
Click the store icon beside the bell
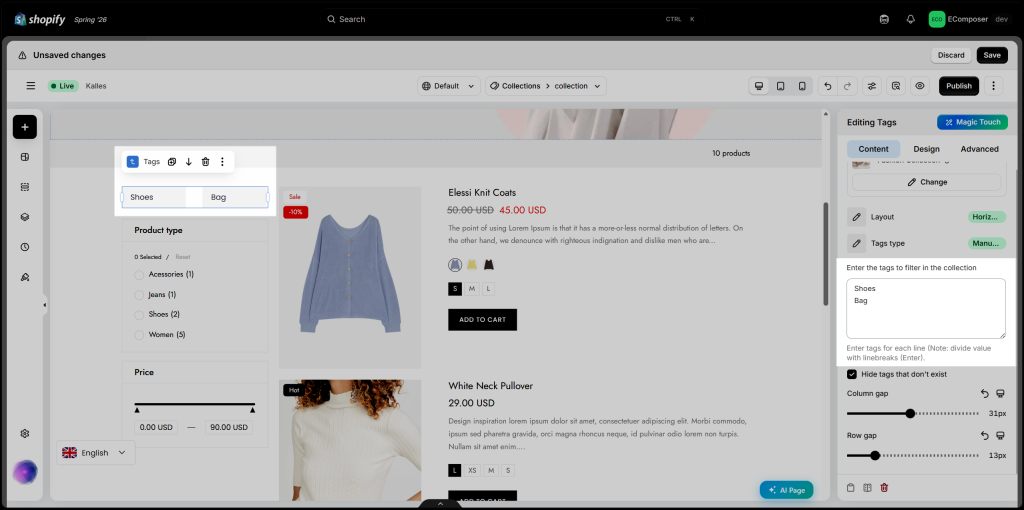click(x=884, y=19)
